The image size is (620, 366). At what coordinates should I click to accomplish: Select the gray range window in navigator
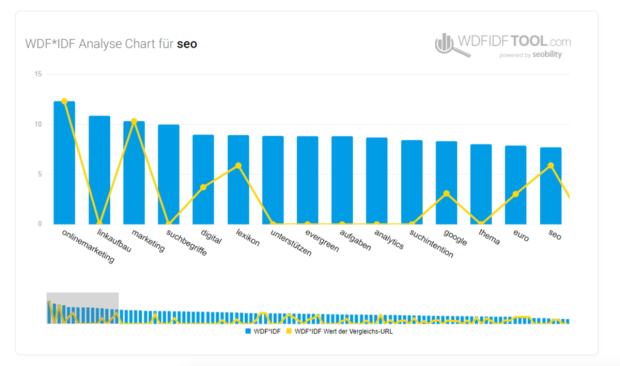tap(82, 308)
